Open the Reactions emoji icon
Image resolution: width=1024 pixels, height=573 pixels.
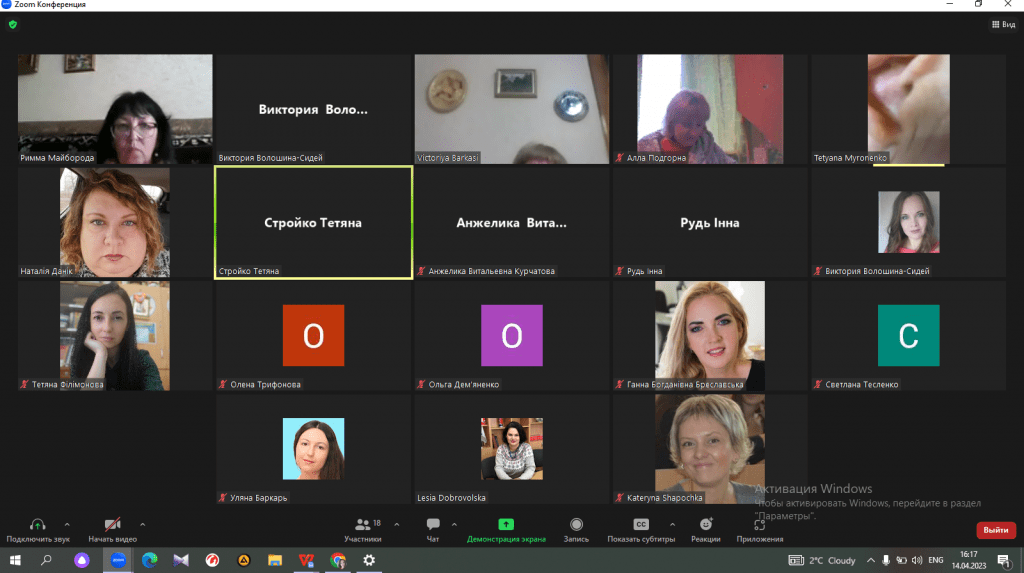pyautogui.click(x=705, y=524)
